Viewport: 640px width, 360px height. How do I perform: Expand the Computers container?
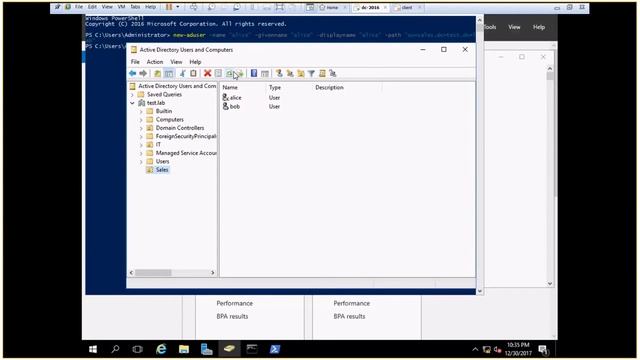click(x=141, y=120)
